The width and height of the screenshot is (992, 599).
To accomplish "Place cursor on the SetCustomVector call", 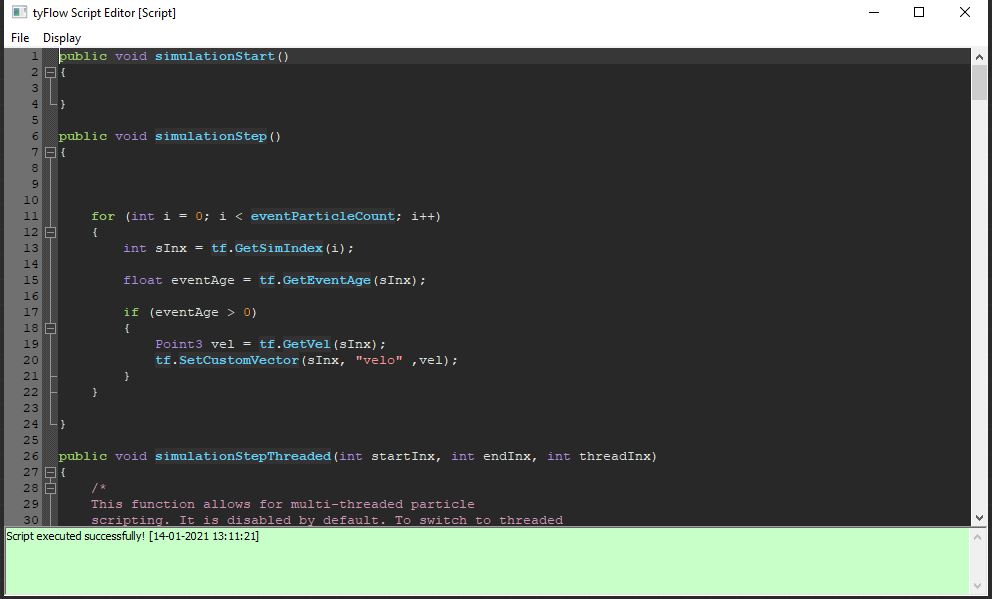I will coord(238,360).
